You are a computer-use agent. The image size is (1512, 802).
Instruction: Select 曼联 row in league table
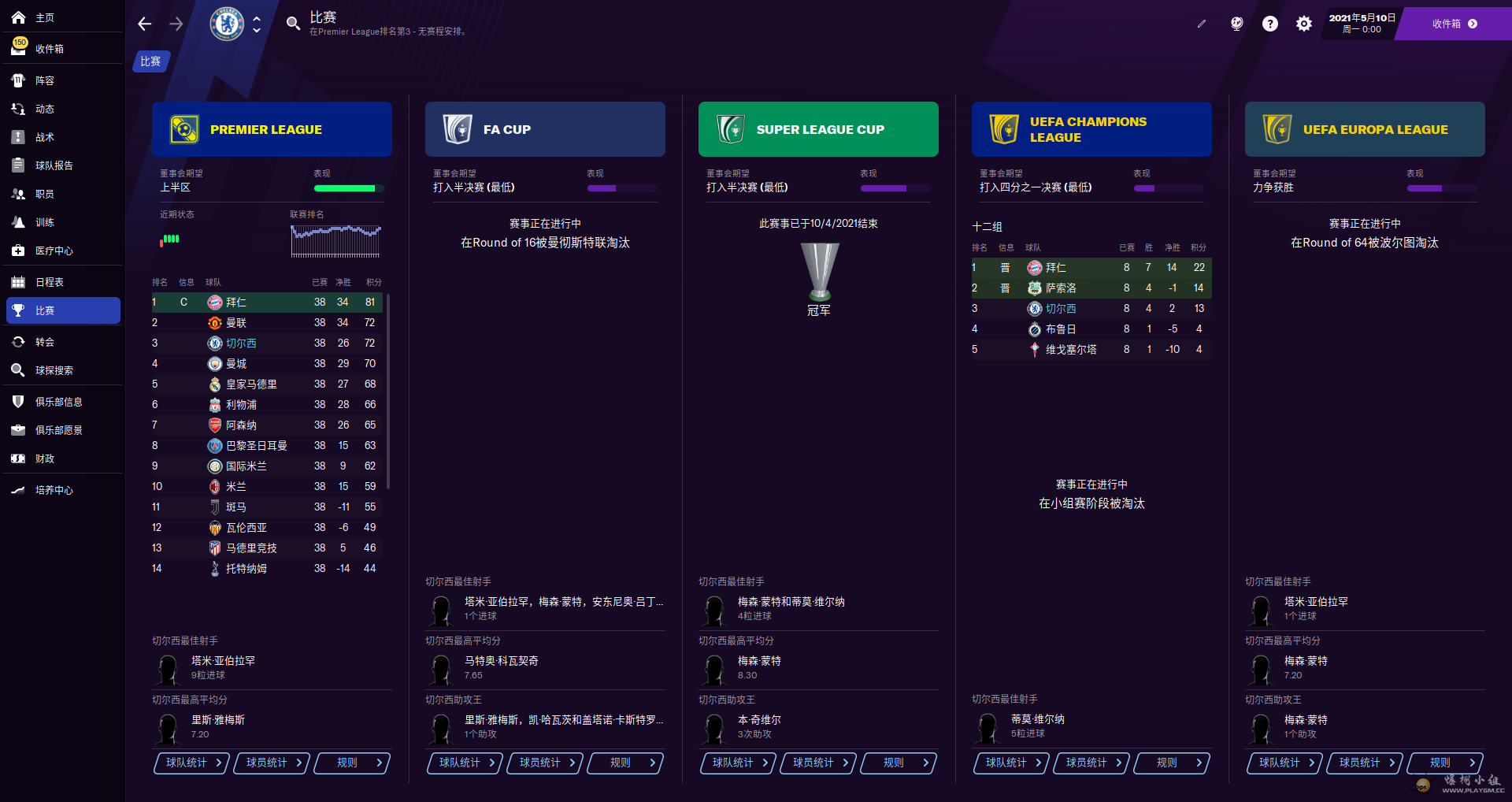pyautogui.click(x=267, y=323)
